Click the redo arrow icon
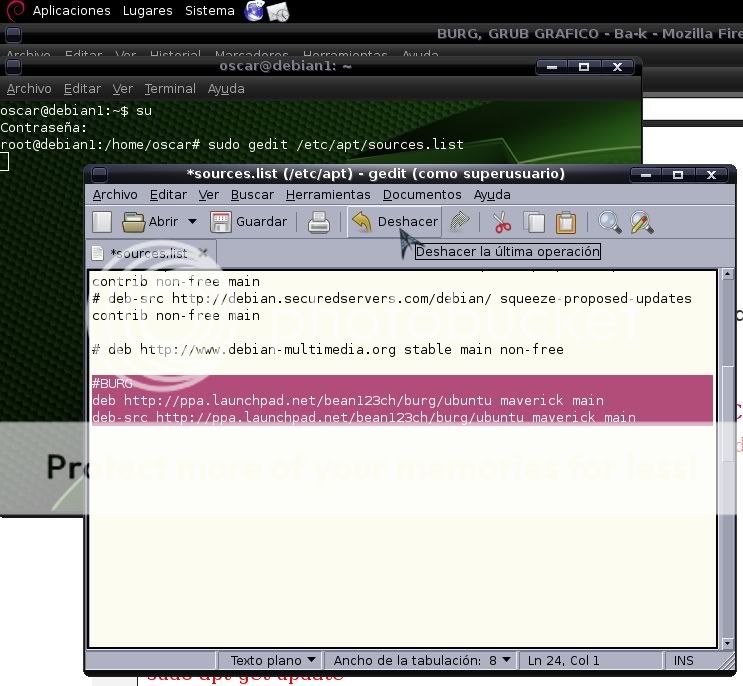 point(459,222)
